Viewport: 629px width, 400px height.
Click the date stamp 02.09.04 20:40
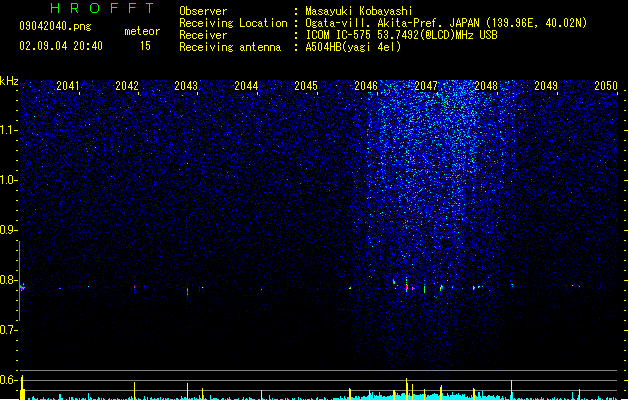pyautogui.click(x=61, y=46)
